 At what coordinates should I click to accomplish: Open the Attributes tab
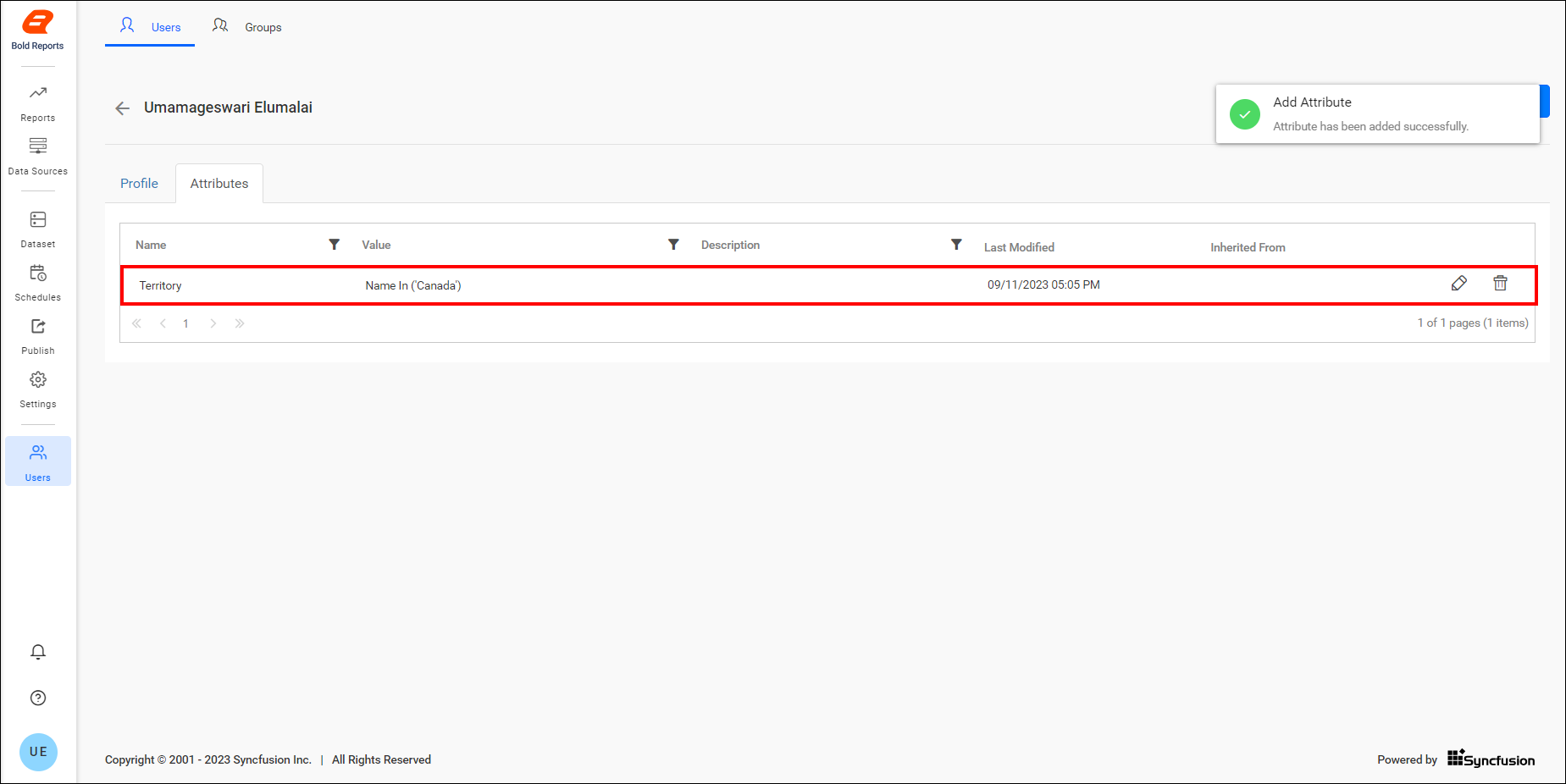tap(219, 183)
